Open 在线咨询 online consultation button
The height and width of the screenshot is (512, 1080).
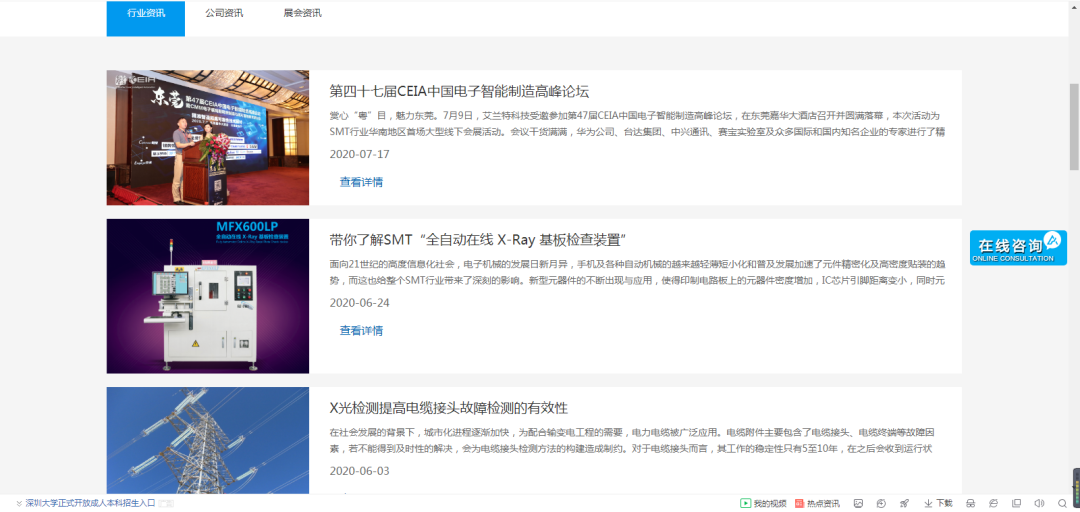point(1018,247)
